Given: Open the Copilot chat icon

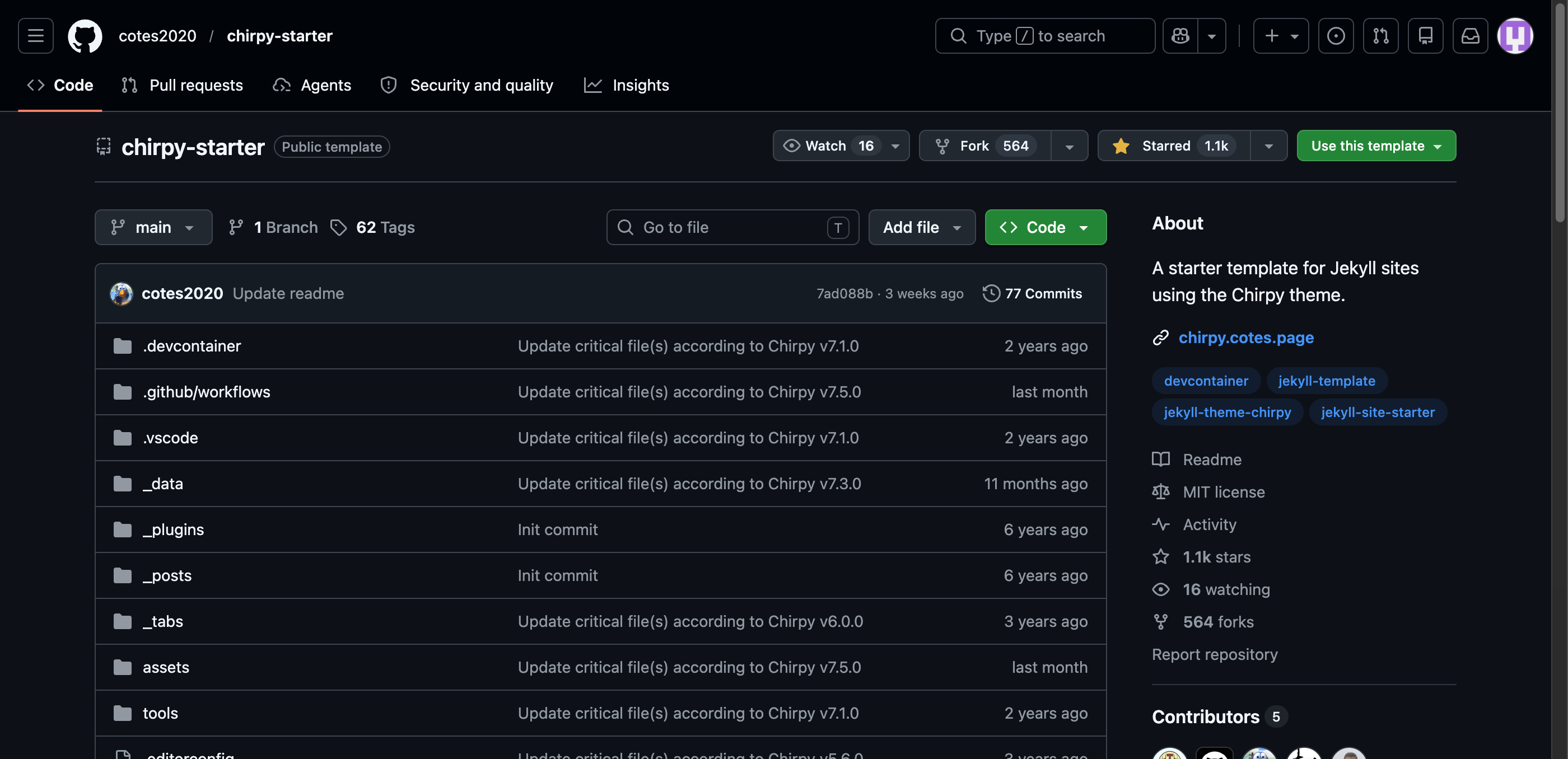Looking at the screenshot, I should pos(1180,36).
